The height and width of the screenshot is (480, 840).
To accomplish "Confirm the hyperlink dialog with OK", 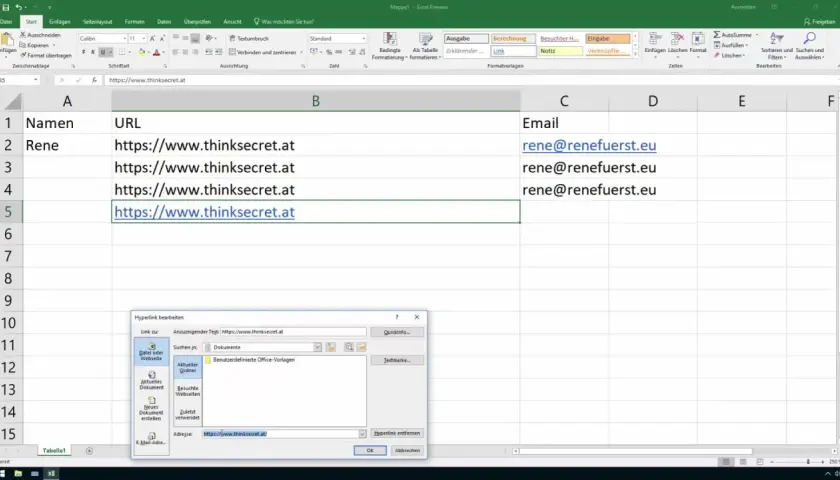I will click(x=370, y=451).
